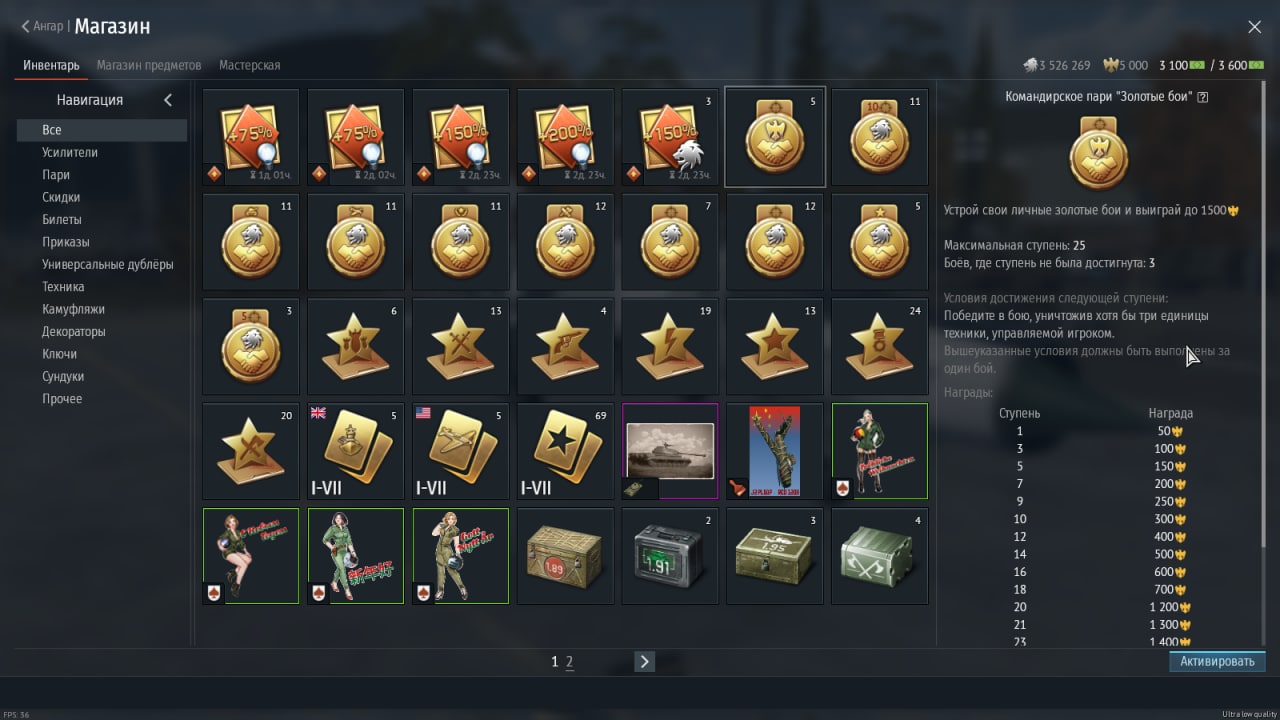Open the 1.91 trophy chest item
The image size is (1280, 720).
670,556
